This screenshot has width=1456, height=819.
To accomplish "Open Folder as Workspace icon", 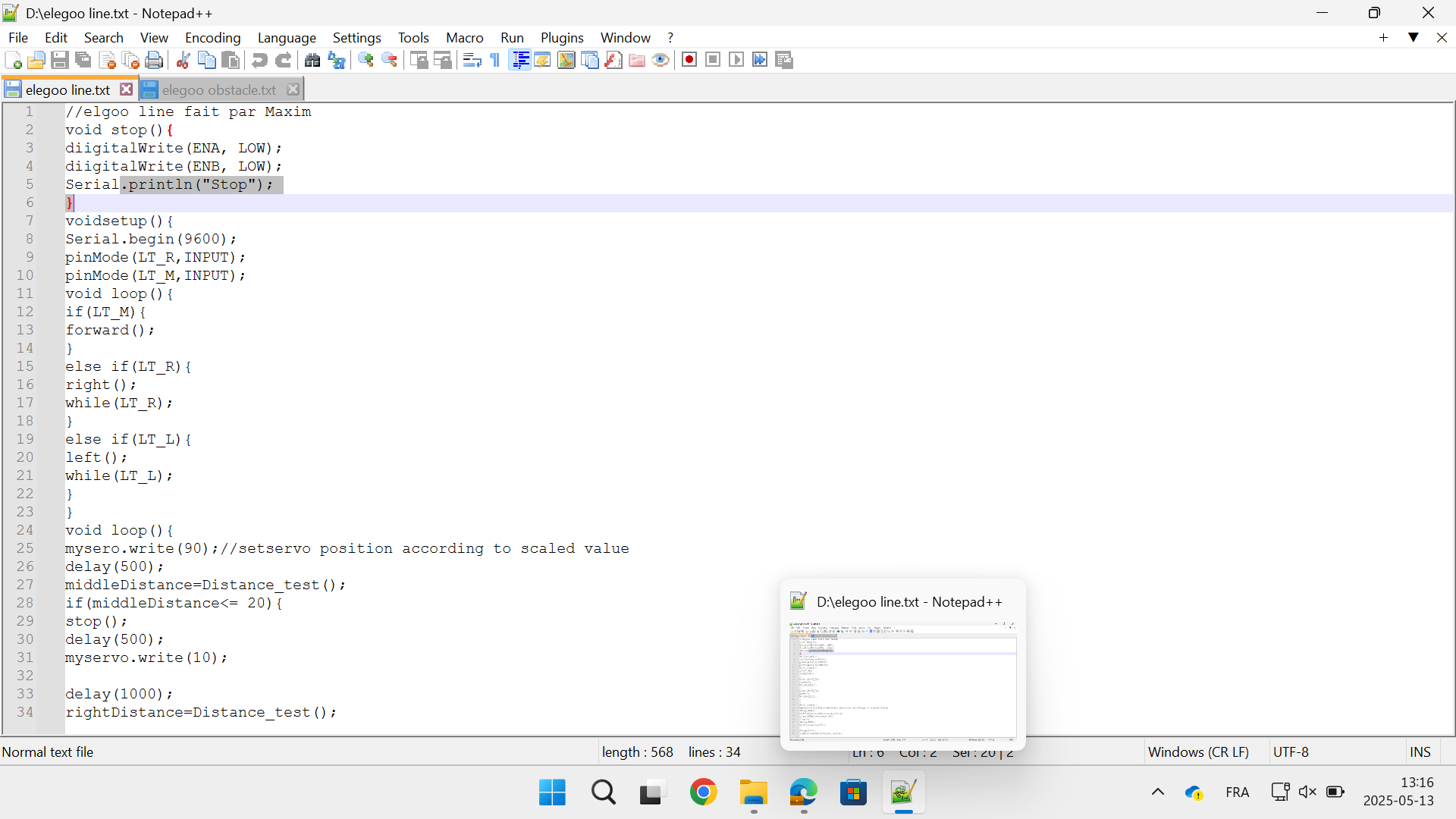I will click(637, 60).
